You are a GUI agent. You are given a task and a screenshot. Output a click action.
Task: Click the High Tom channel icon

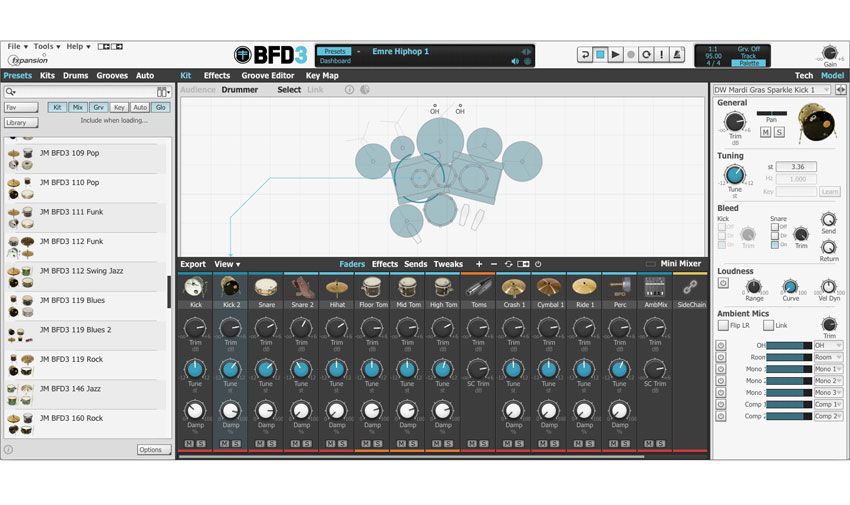pos(443,288)
